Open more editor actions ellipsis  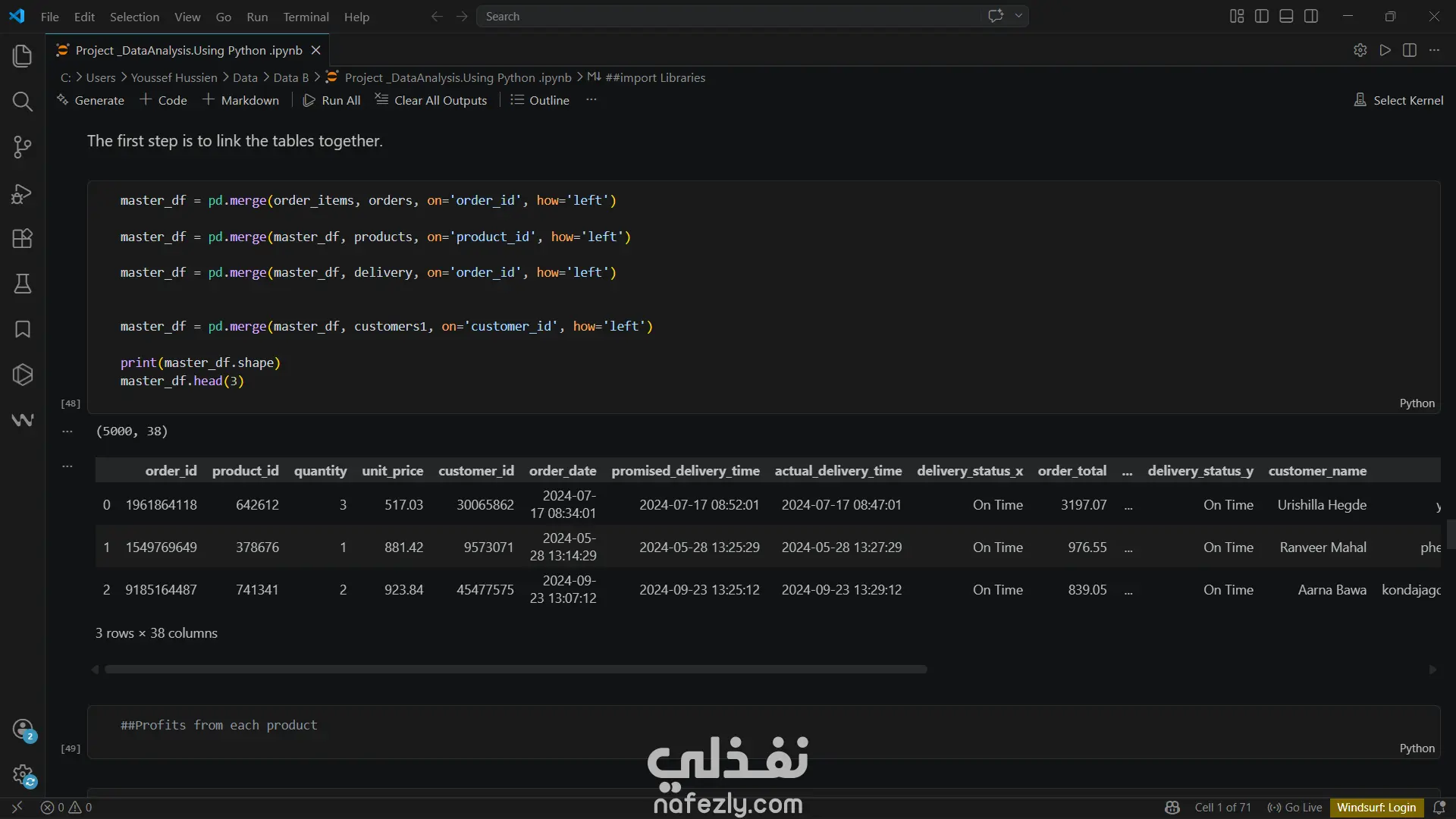pyautogui.click(x=1434, y=50)
